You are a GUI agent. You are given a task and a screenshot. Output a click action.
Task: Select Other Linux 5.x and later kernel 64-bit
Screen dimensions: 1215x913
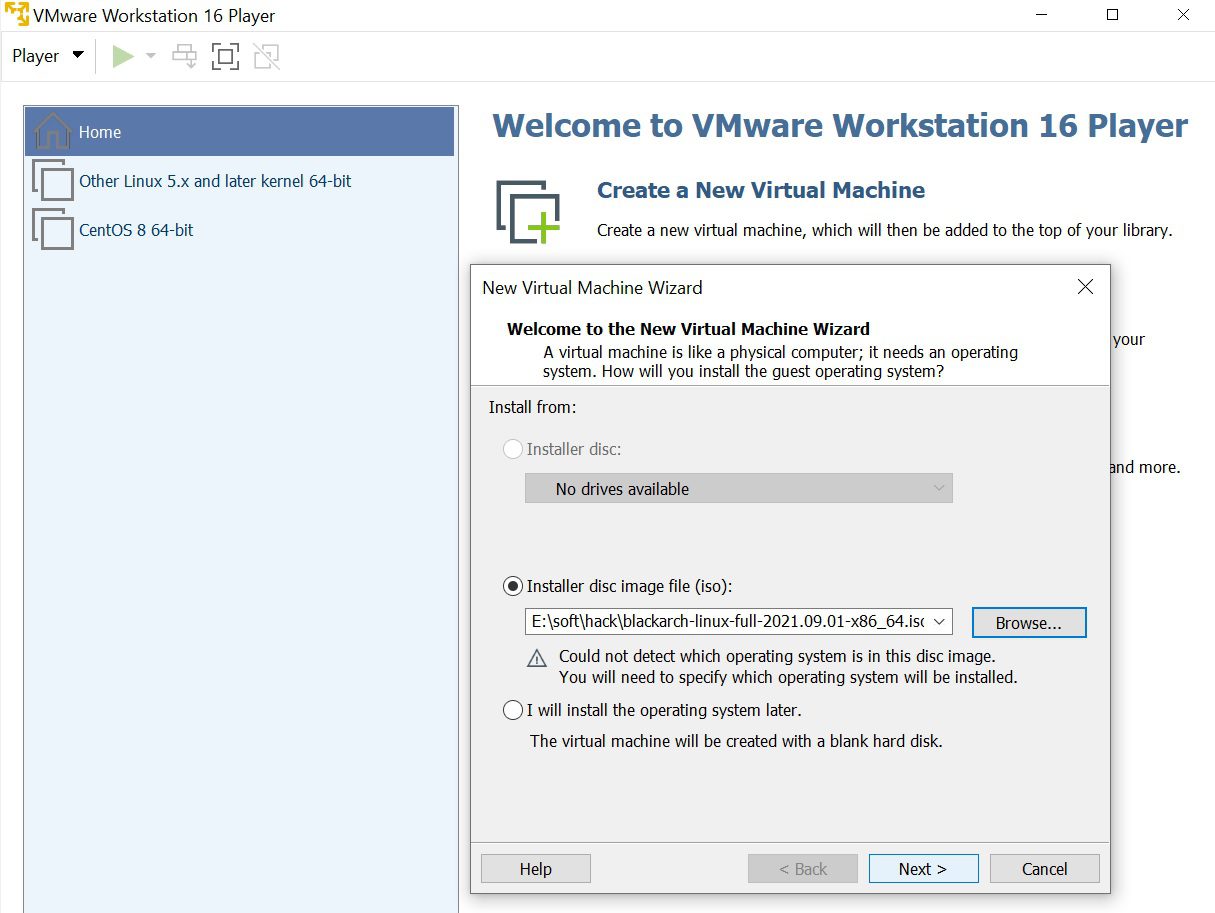click(215, 181)
